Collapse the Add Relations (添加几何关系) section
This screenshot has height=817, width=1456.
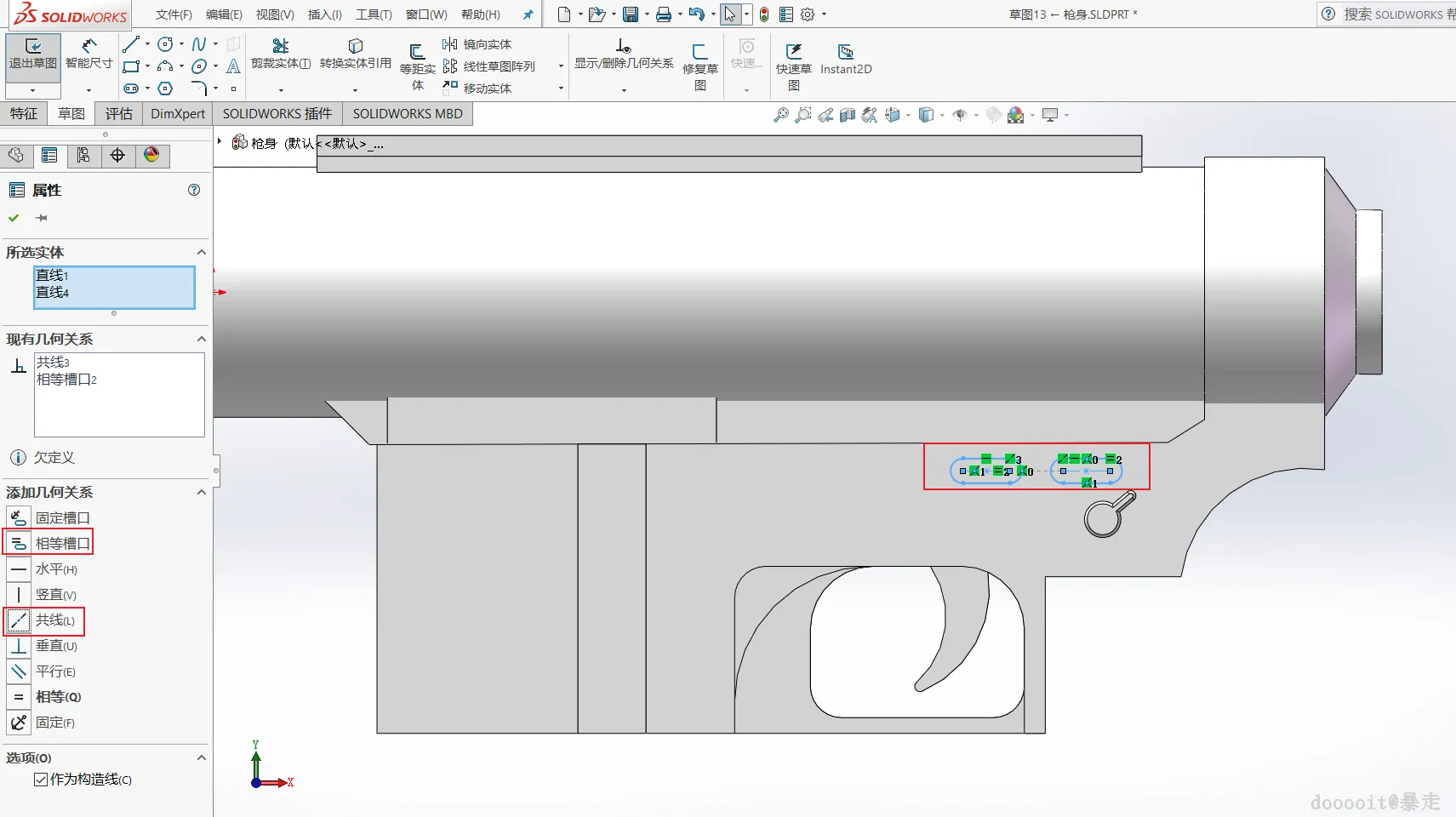point(202,492)
